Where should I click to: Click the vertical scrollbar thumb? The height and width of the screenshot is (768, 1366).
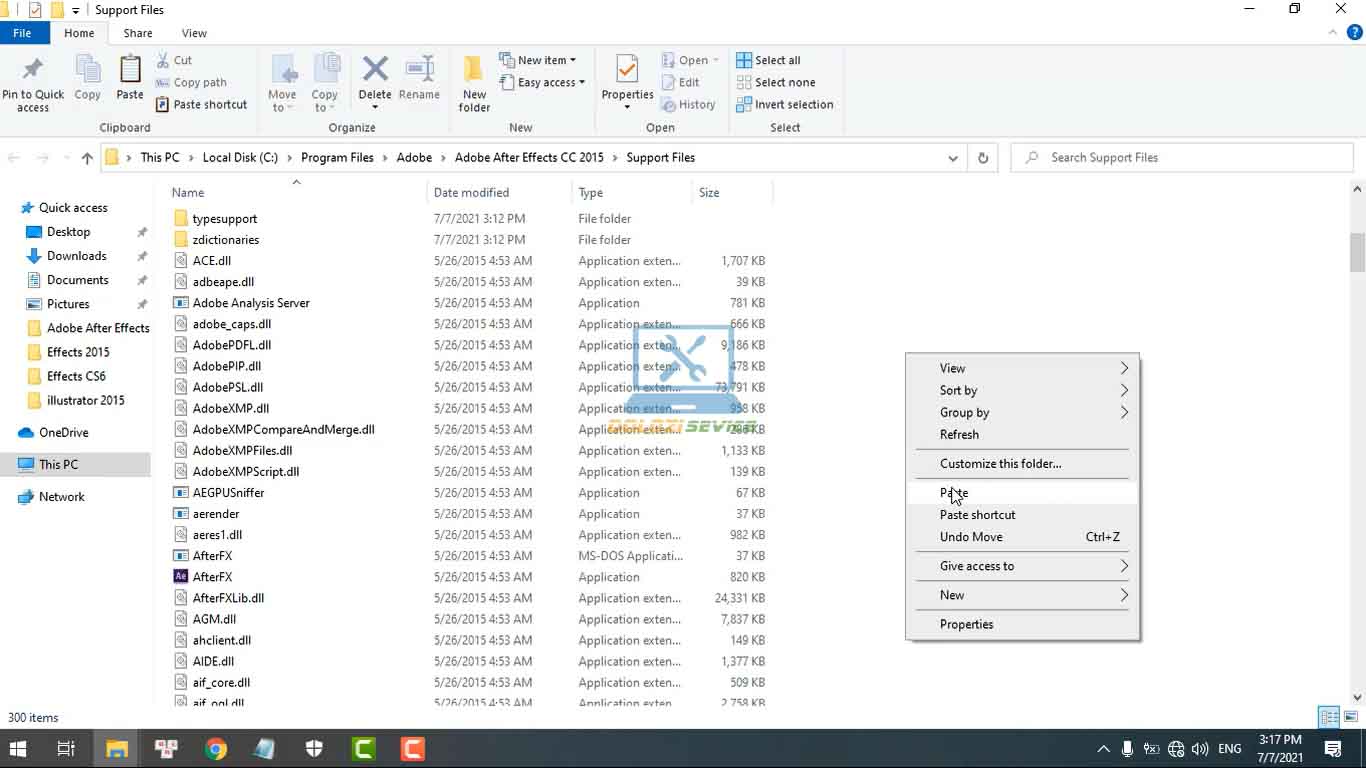[1357, 252]
